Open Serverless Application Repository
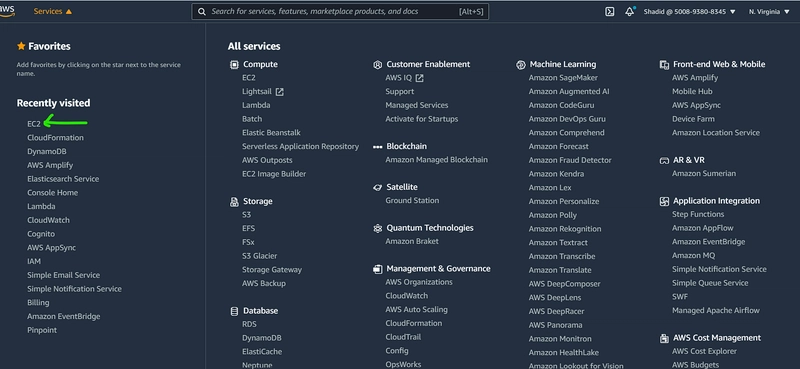 [x=301, y=146]
